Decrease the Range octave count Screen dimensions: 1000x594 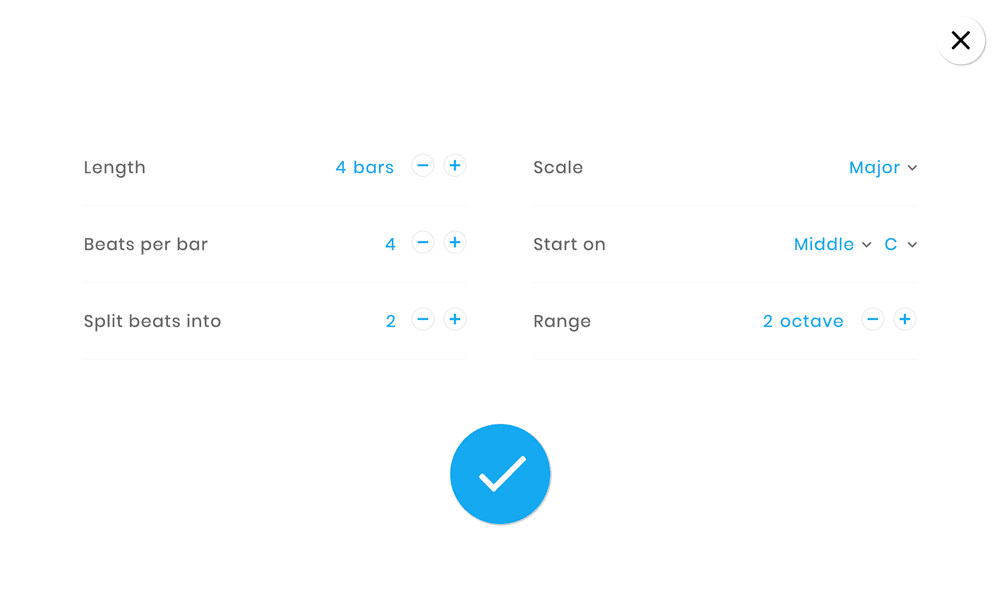pyautogui.click(x=873, y=320)
